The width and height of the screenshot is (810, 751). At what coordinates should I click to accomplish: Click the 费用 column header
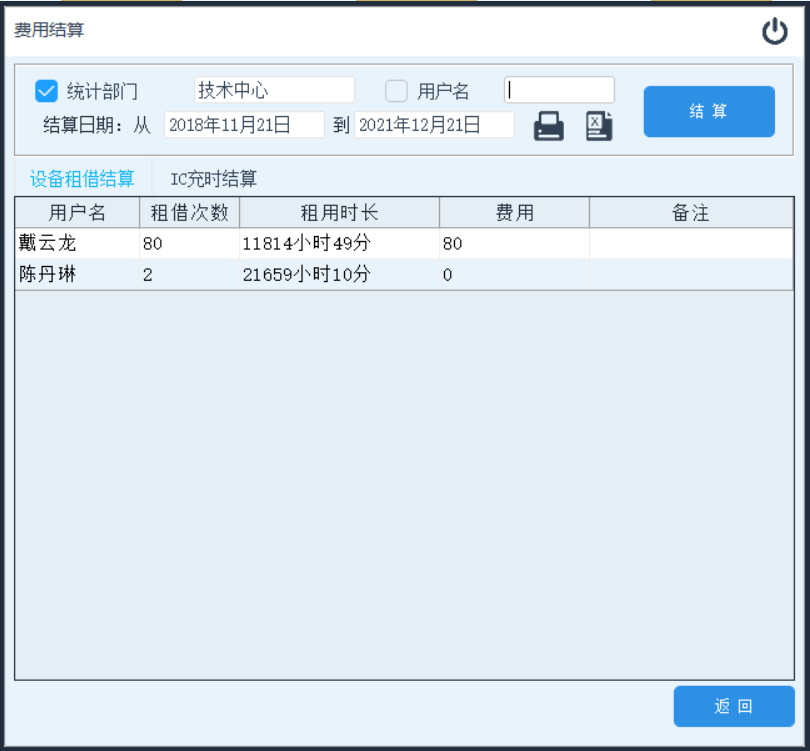pyautogui.click(x=514, y=212)
